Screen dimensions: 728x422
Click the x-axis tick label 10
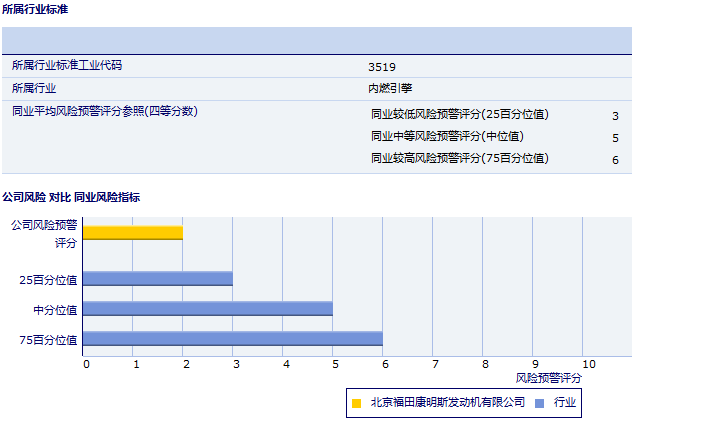[588, 364]
